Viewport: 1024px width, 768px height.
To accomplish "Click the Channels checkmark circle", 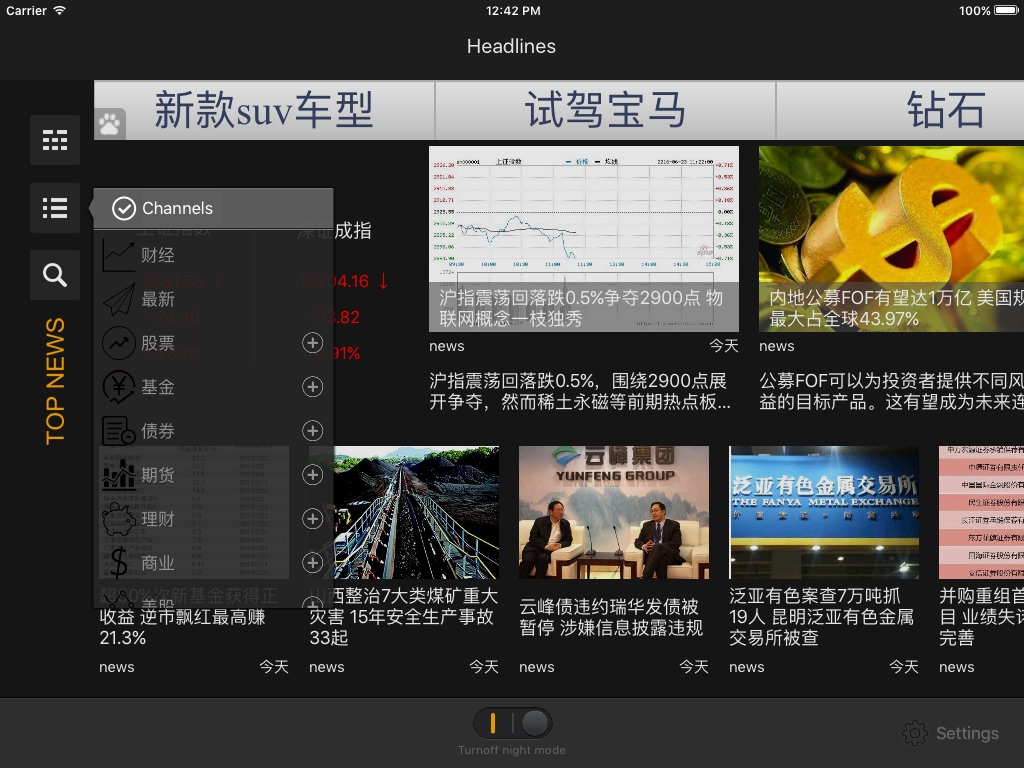I will point(124,208).
